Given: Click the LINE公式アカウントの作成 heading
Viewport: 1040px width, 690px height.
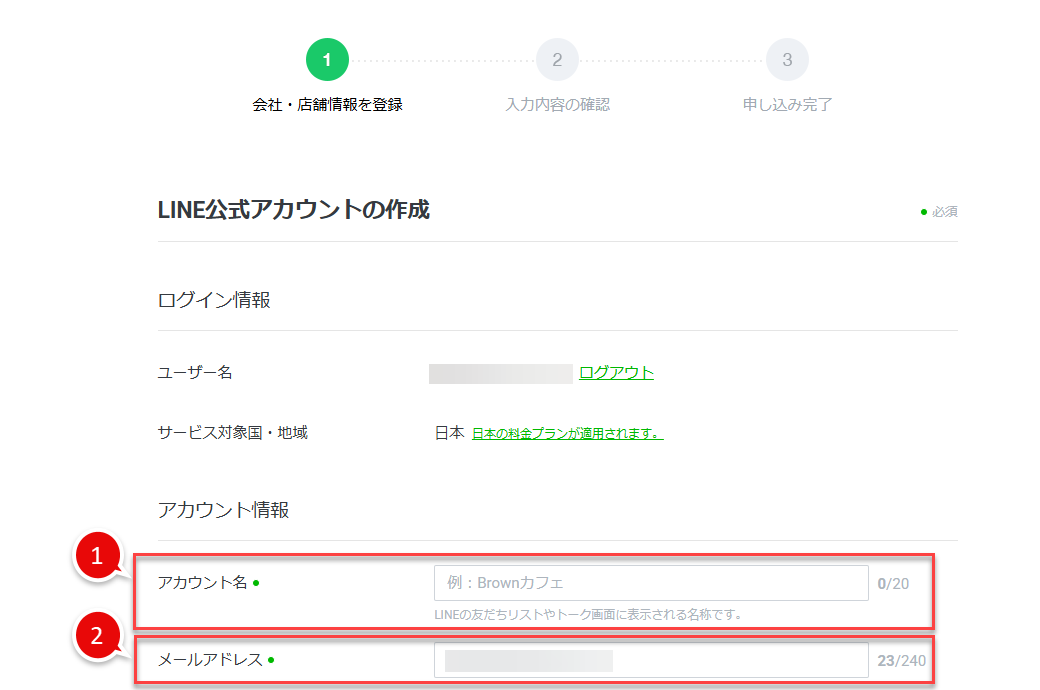Looking at the screenshot, I should point(294,211).
